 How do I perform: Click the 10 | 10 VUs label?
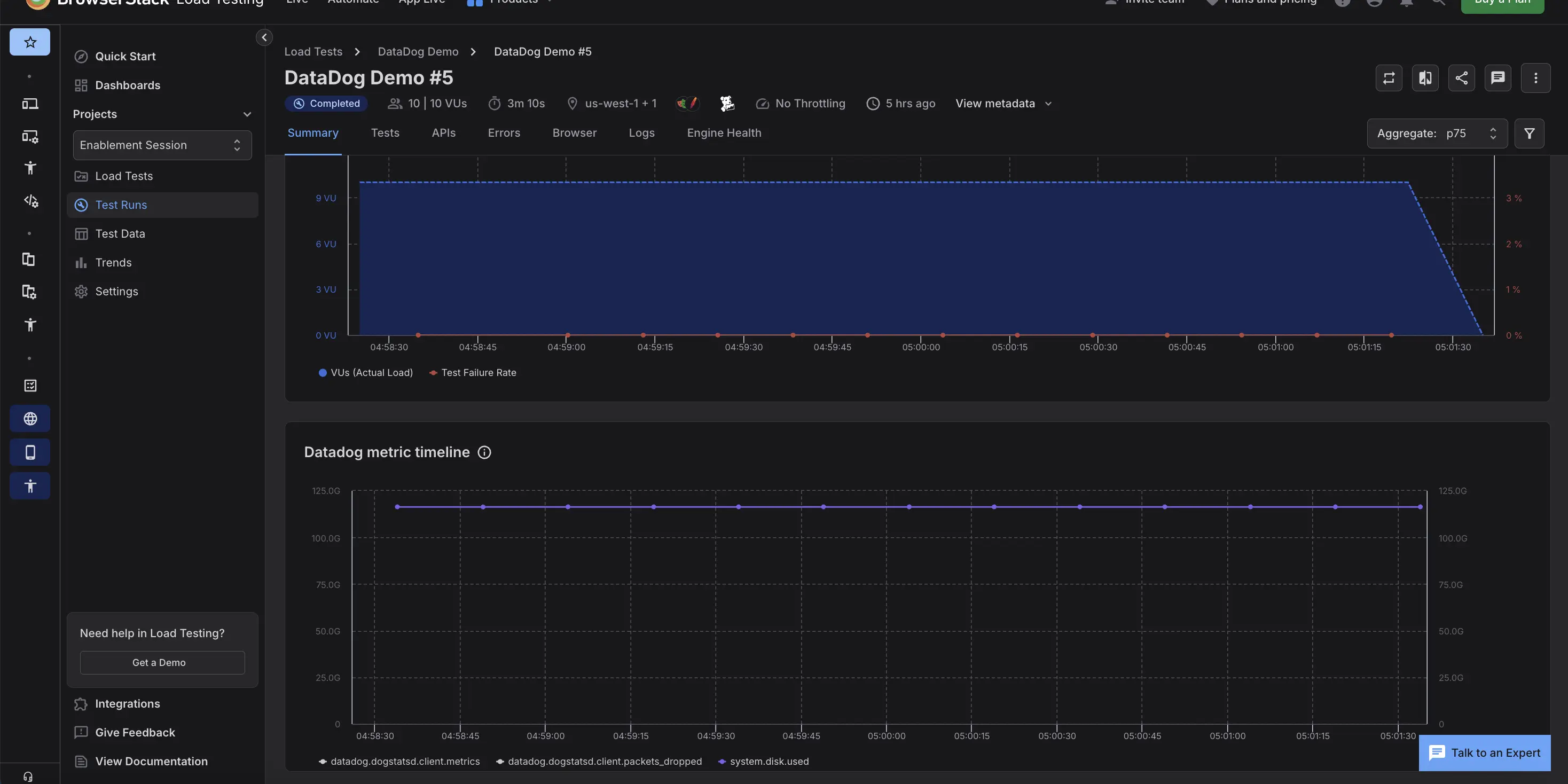427,104
